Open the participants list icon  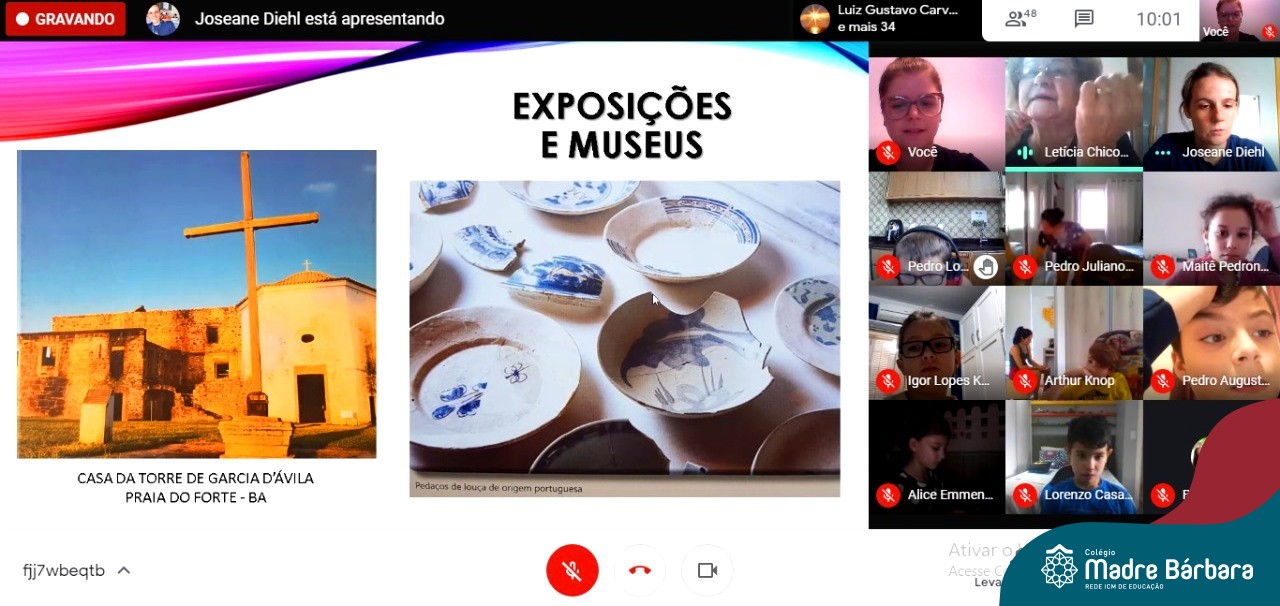[1020, 19]
